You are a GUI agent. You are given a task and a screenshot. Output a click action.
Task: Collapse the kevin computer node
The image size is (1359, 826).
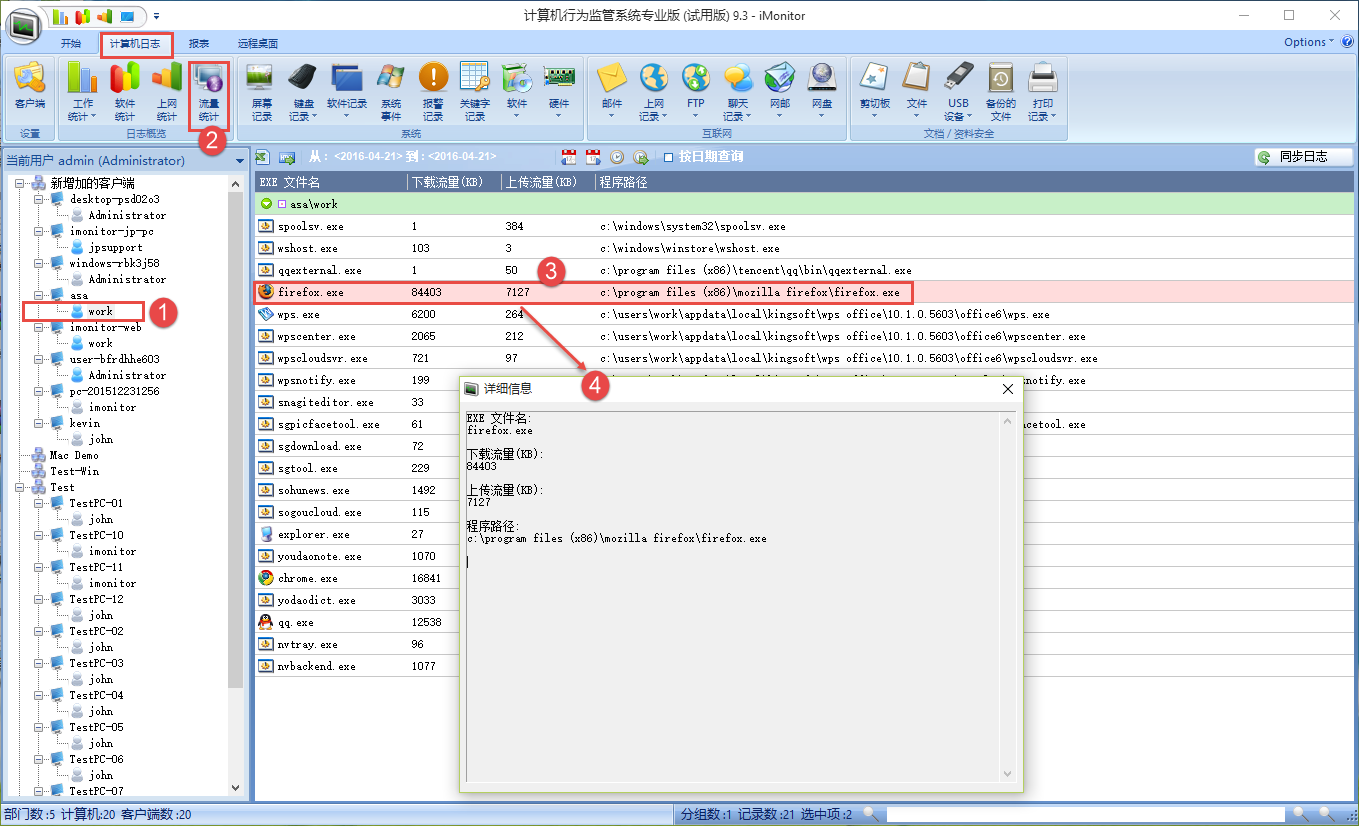[40, 423]
